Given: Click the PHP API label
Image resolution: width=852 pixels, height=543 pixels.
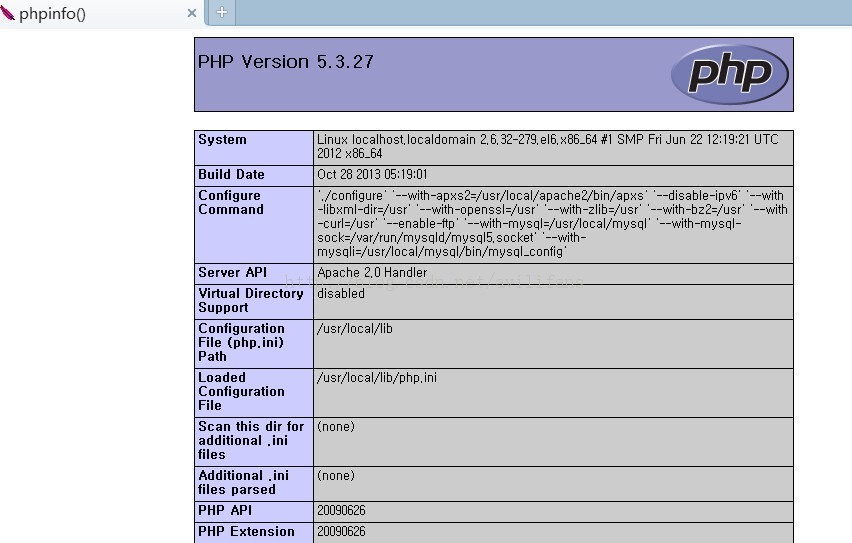Looking at the screenshot, I should [x=225, y=510].
